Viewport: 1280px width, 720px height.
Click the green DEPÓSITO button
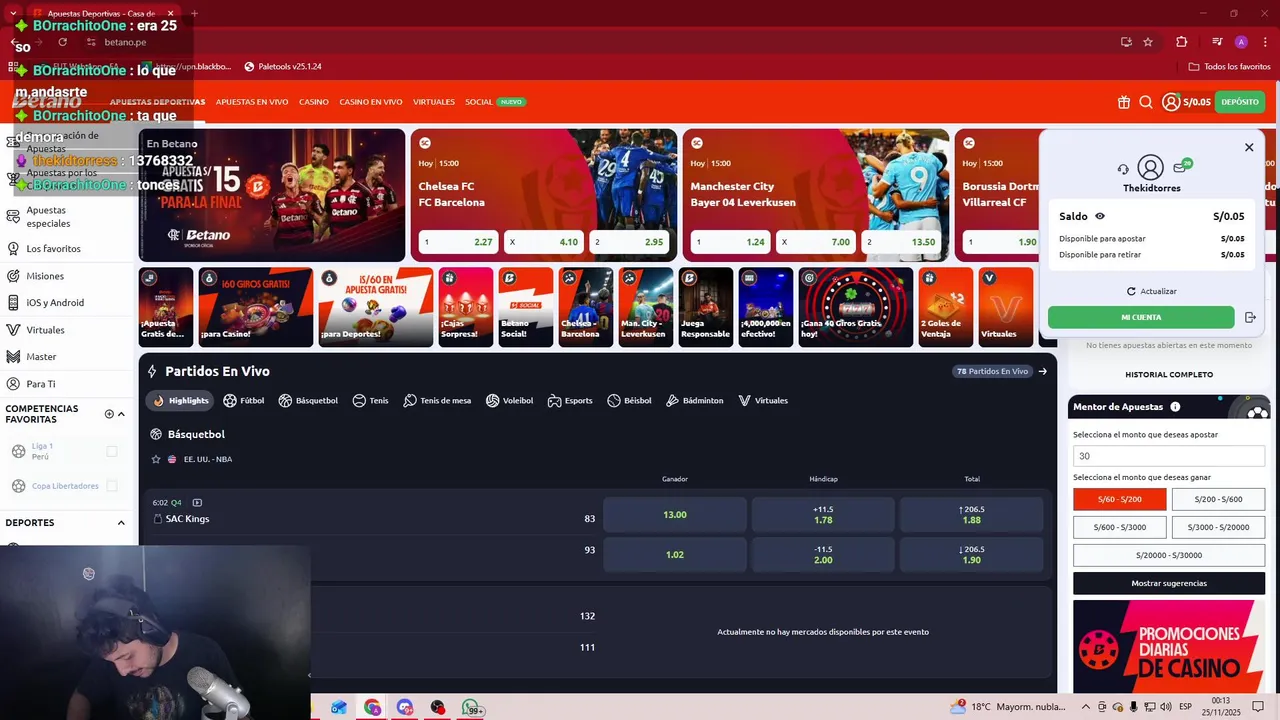[x=1240, y=102]
